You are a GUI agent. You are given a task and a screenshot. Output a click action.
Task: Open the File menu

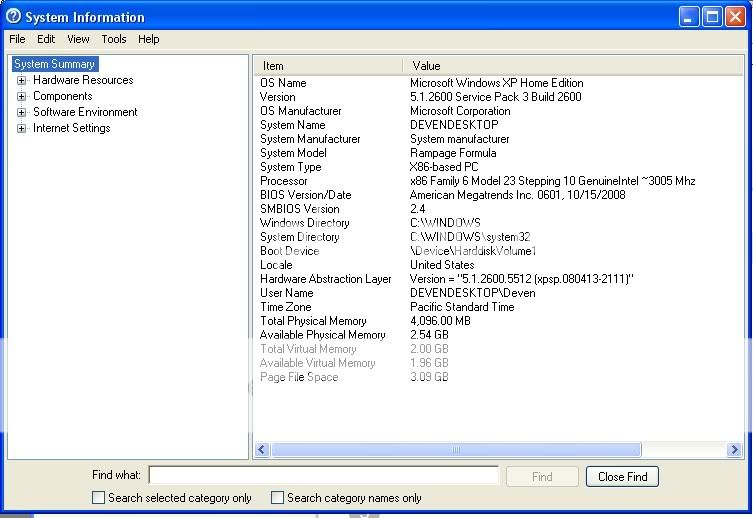17,39
